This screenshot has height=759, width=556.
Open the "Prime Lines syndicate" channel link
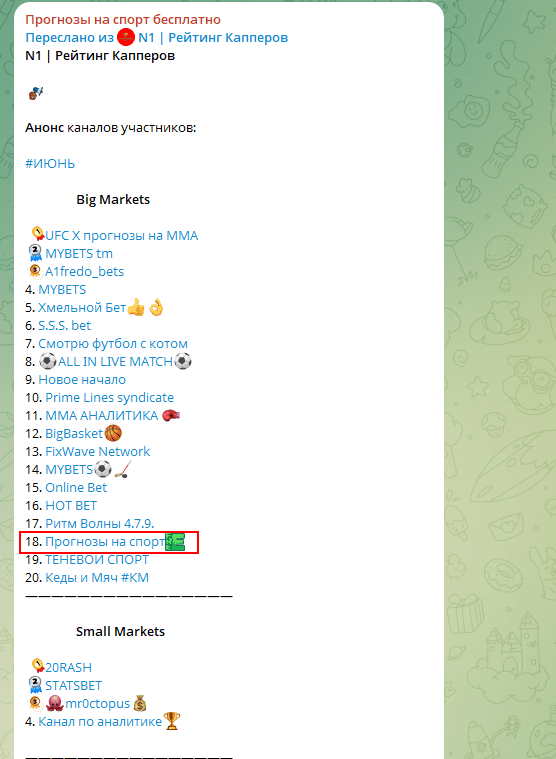[x=109, y=397]
